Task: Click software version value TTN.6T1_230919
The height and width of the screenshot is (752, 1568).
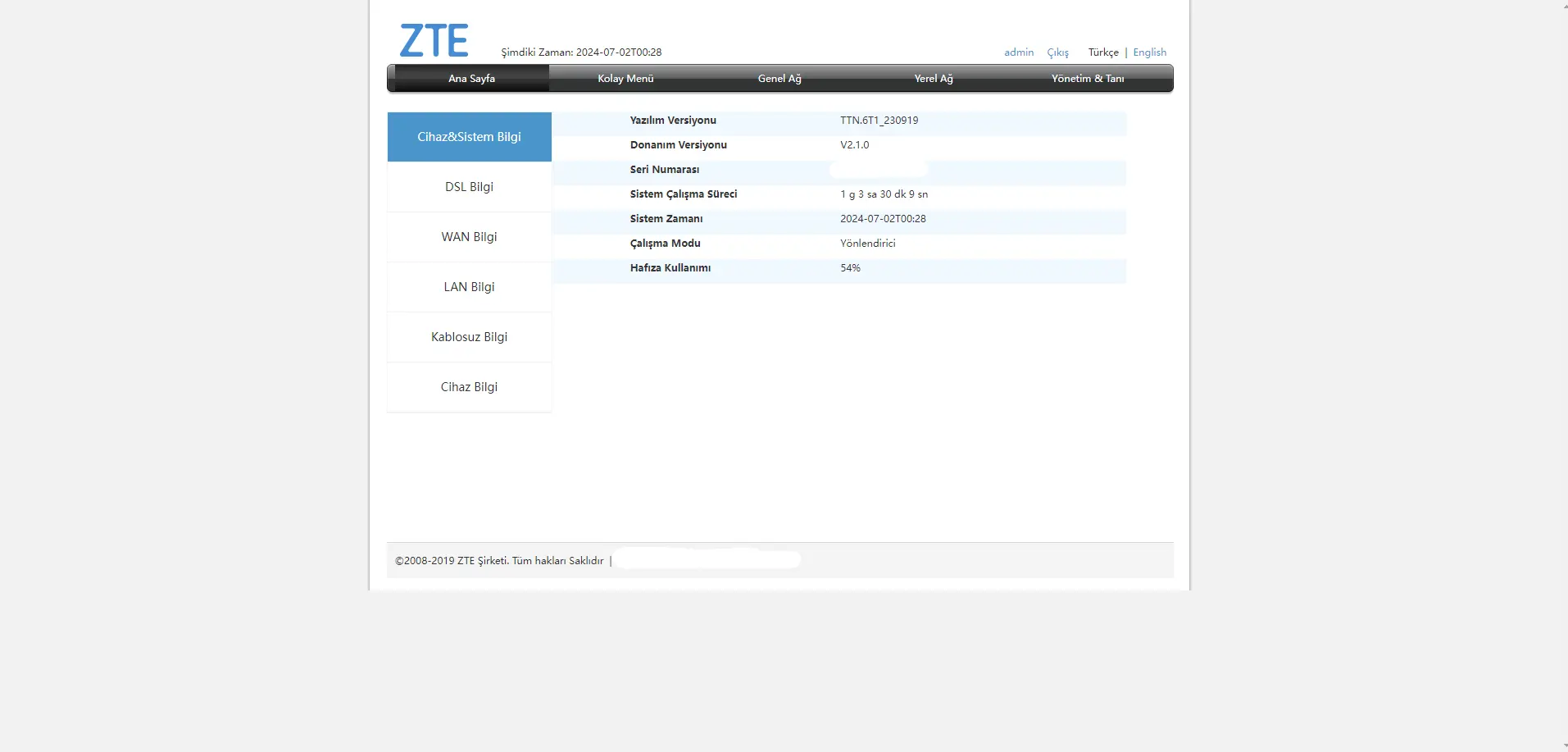Action: [x=879, y=121]
